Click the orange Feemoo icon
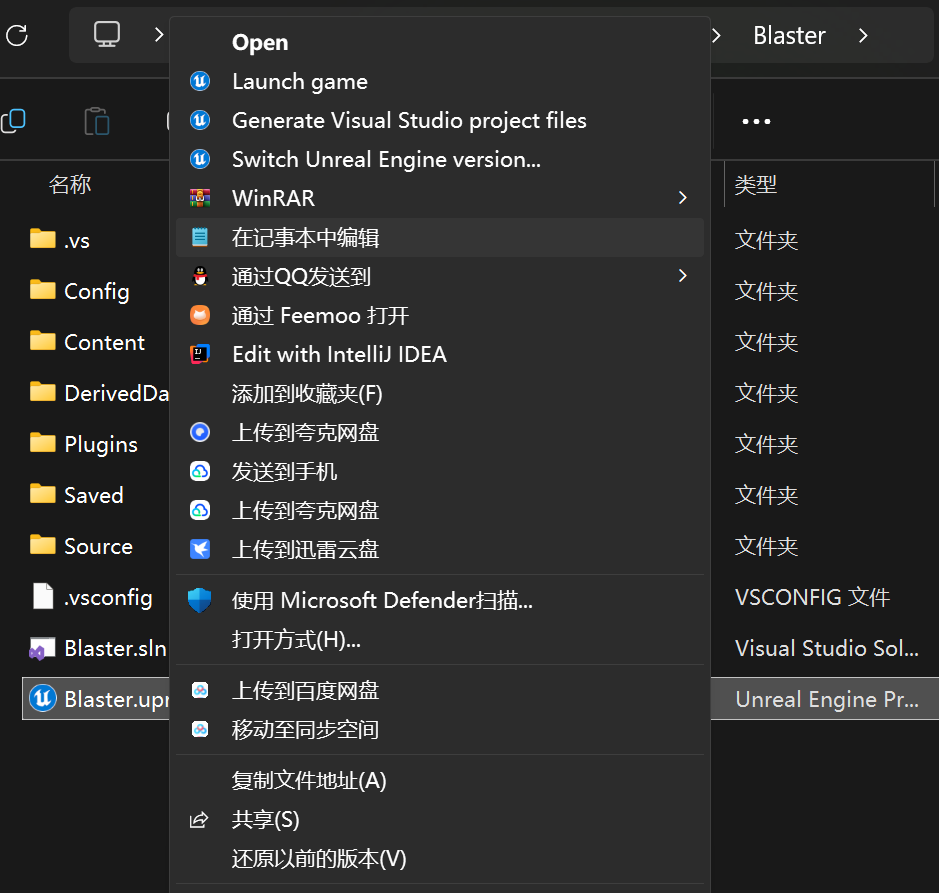The height and width of the screenshot is (893, 939). tap(200, 315)
